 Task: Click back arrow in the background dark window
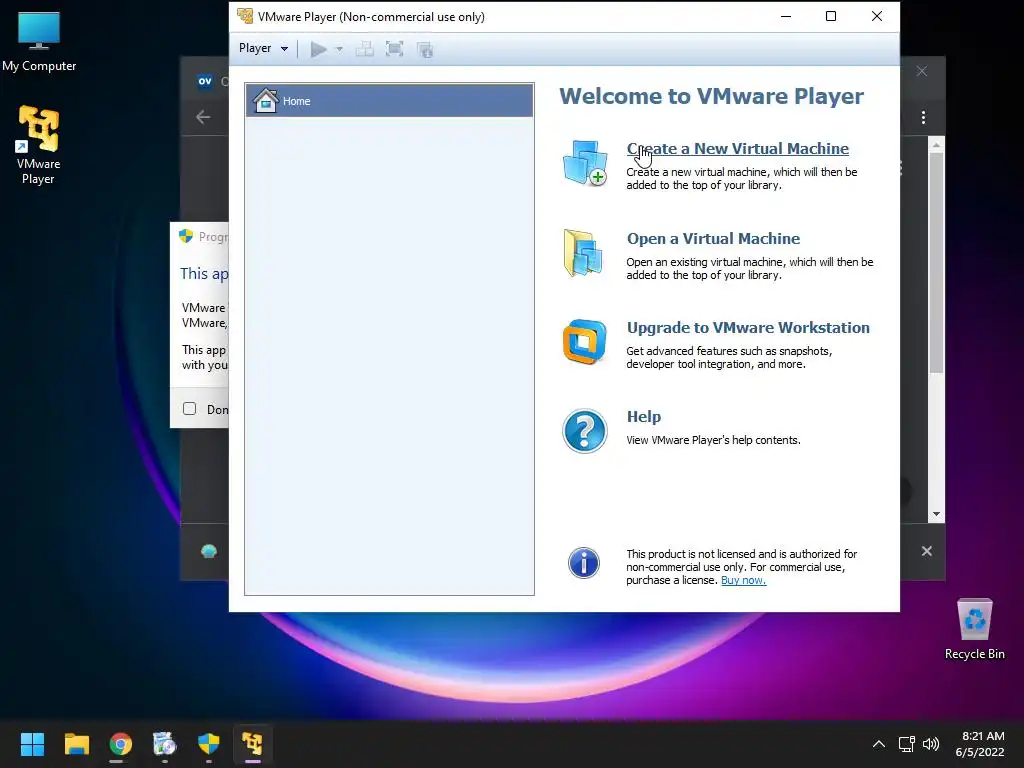203,118
